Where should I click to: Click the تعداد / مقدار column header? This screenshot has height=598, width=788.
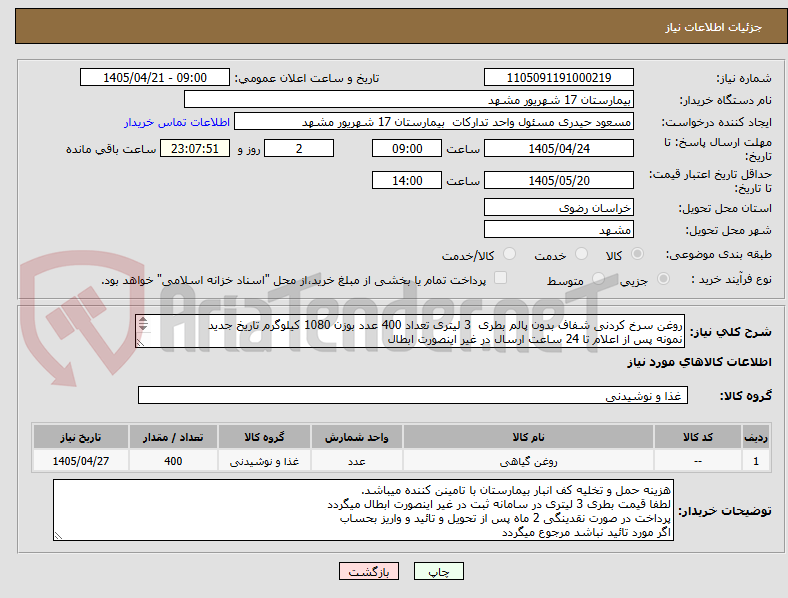coord(173,437)
